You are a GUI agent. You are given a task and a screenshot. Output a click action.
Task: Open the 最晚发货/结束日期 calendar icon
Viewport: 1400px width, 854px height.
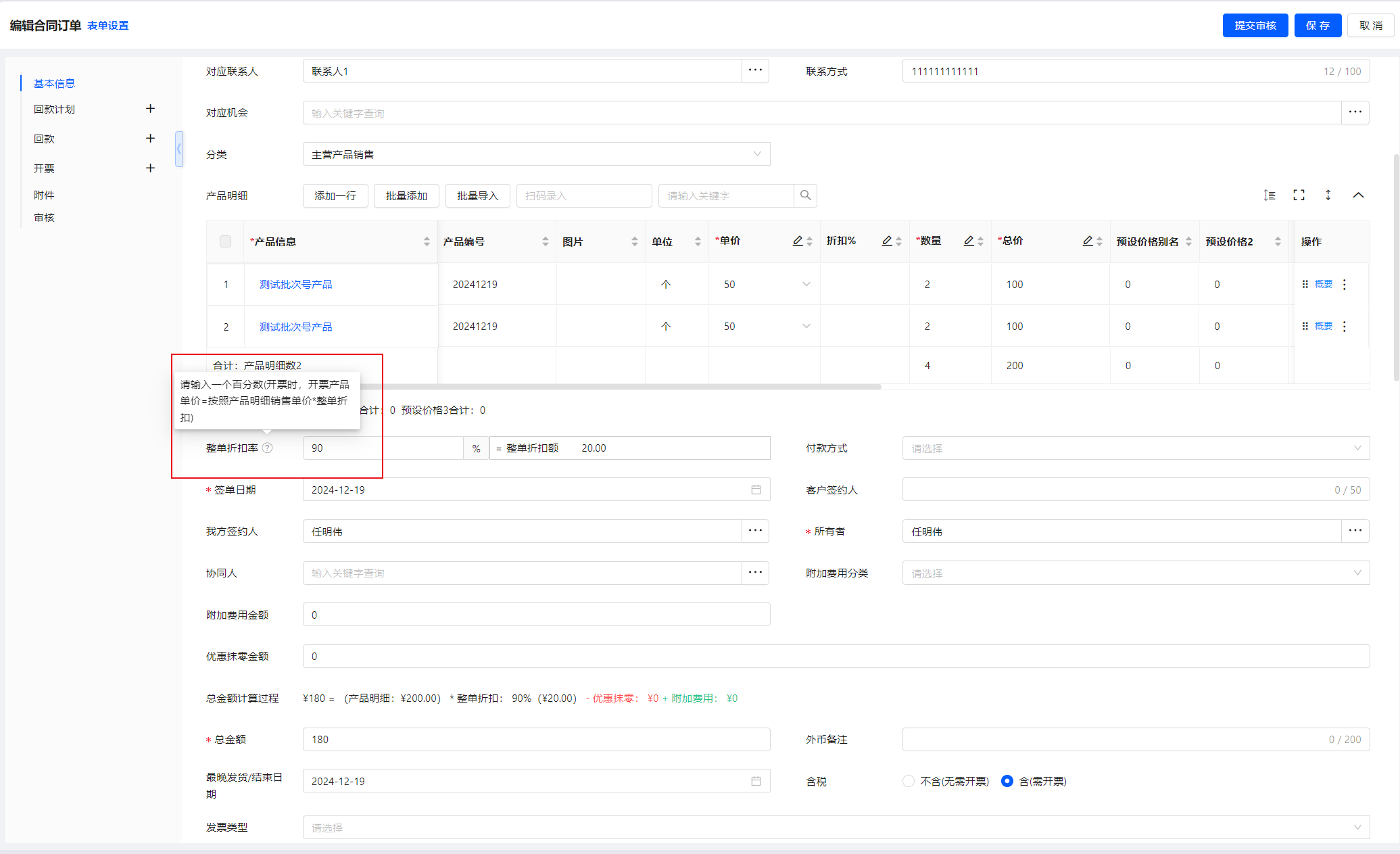pyautogui.click(x=756, y=781)
